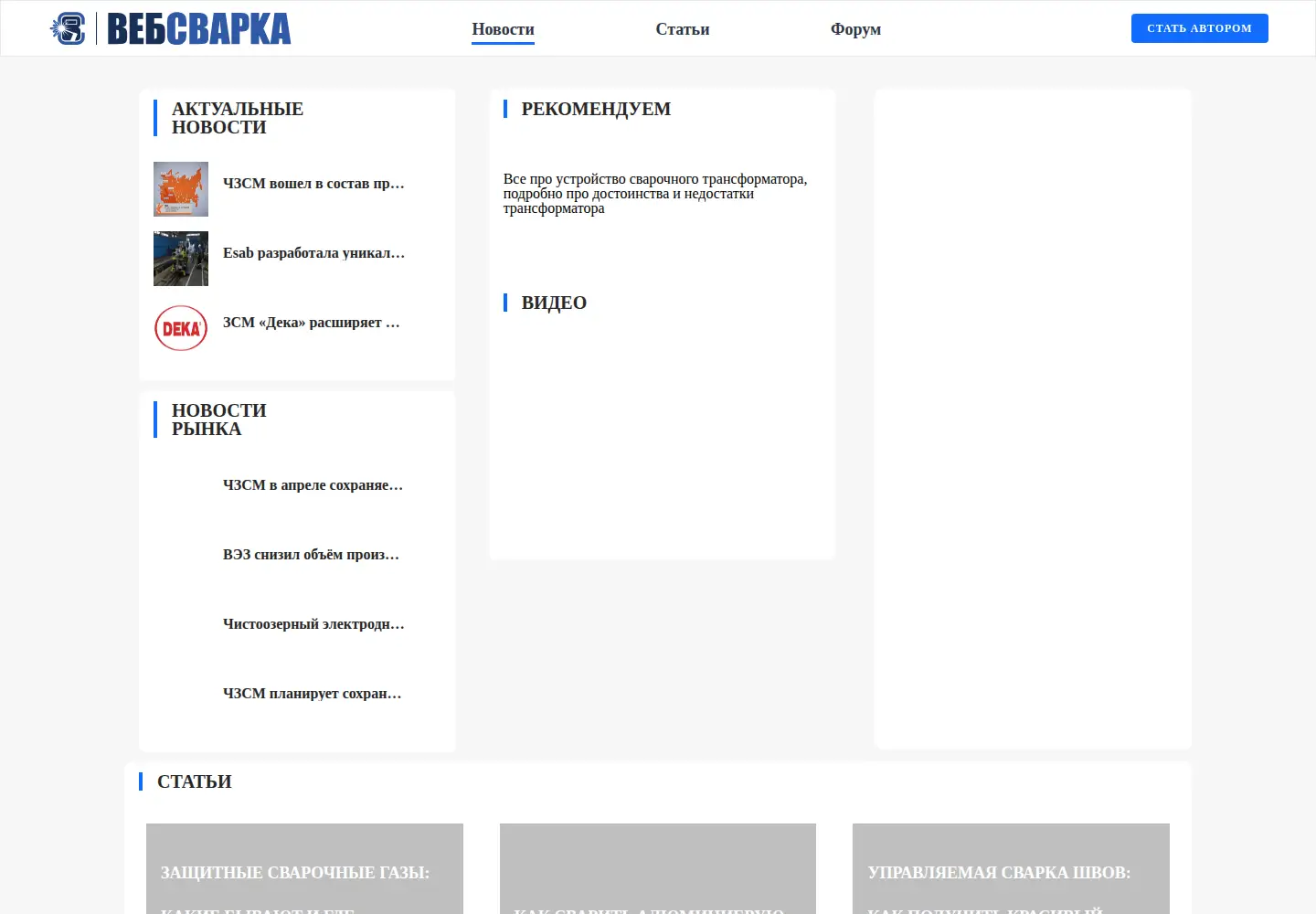Open news 'Esab разработала уникал…'

(x=313, y=253)
